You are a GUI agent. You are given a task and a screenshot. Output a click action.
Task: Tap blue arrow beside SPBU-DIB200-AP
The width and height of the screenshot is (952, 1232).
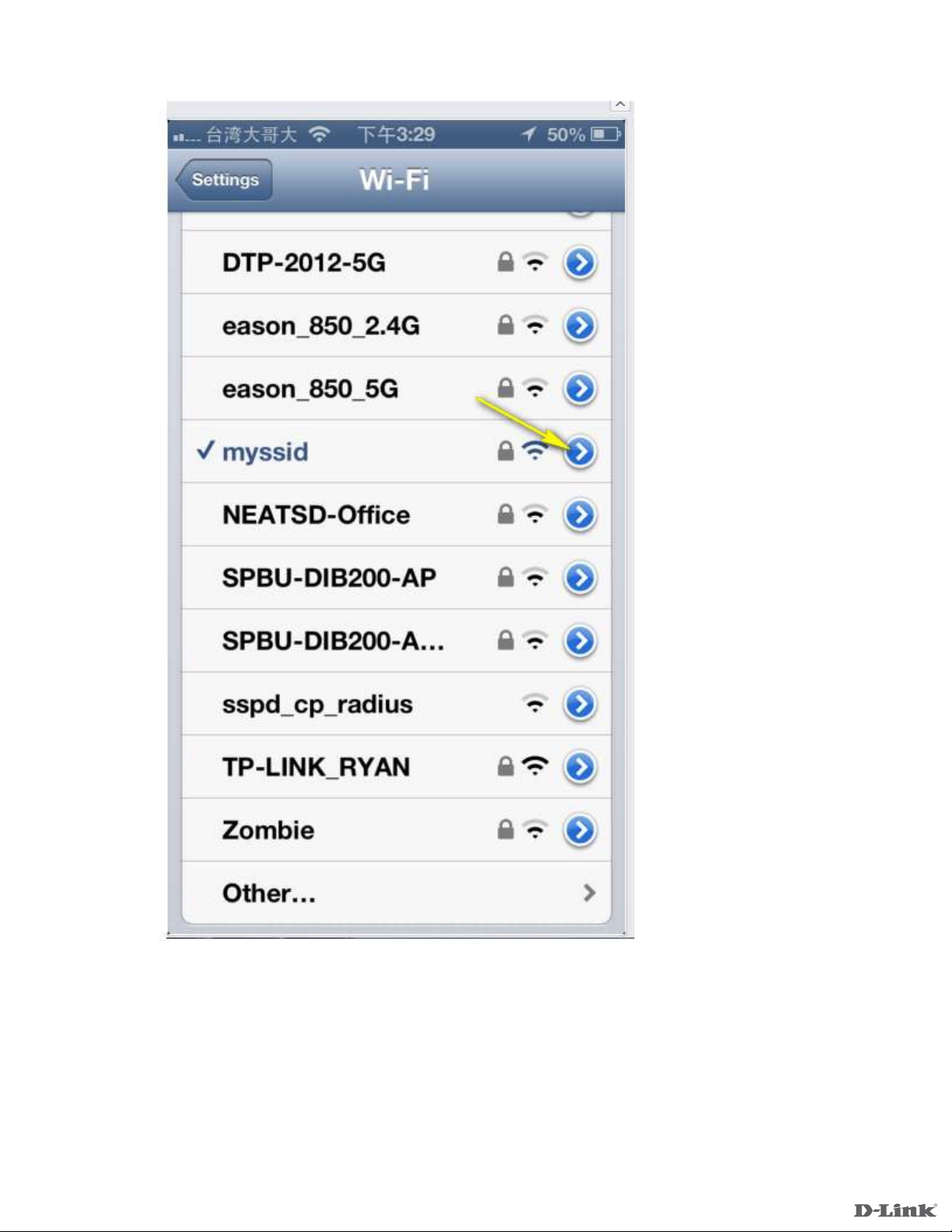(x=580, y=578)
